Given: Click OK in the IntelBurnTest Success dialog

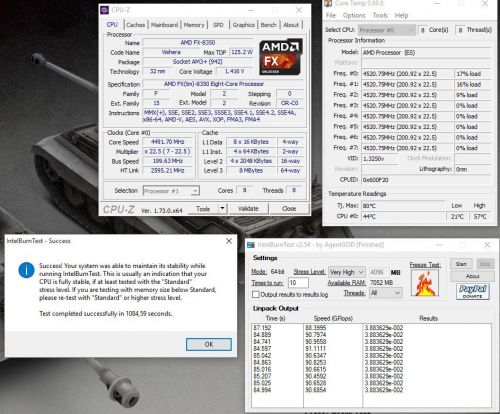Looking at the screenshot, I should click(x=209, y=344).
